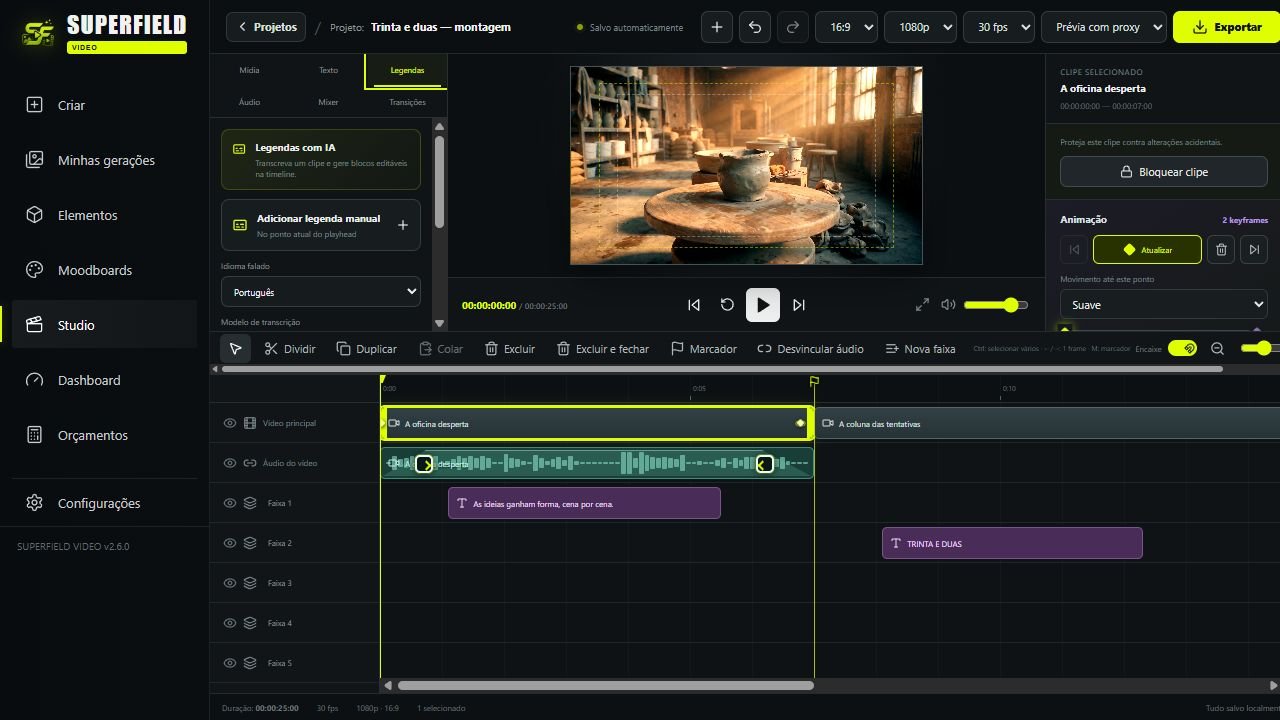The width and height of the screenshot is (1280, 720).
Task: Click the plus button in the top bar
Action: point(717,27)
